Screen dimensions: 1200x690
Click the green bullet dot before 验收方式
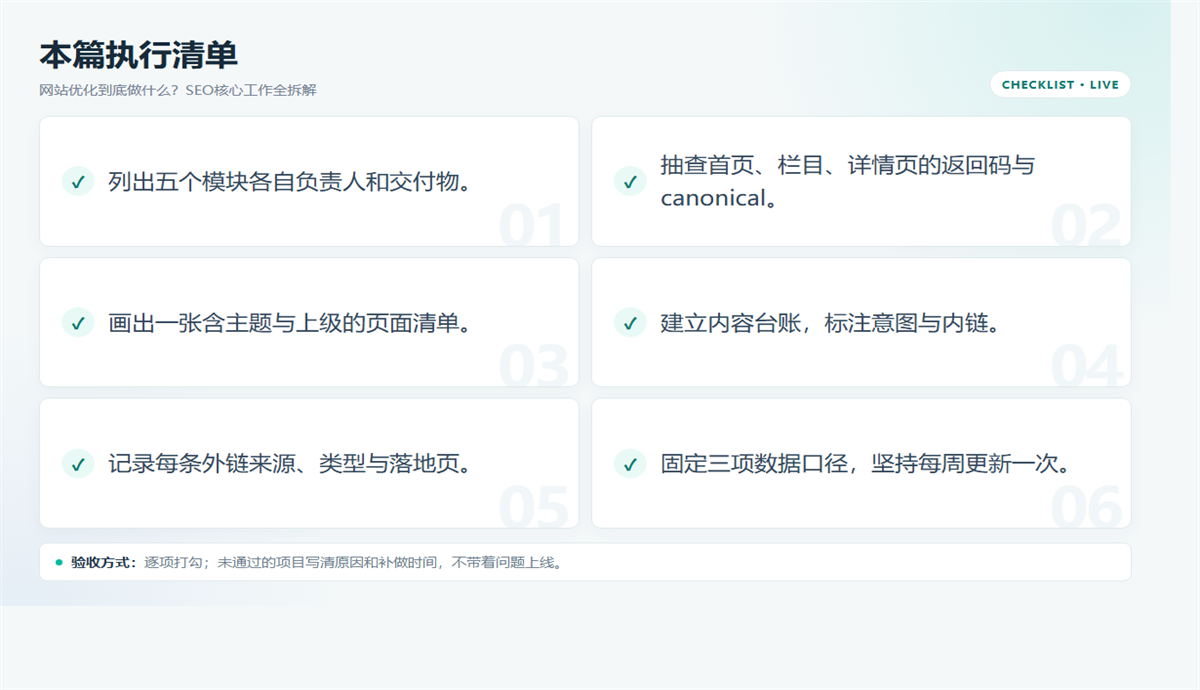coord(59,562)
